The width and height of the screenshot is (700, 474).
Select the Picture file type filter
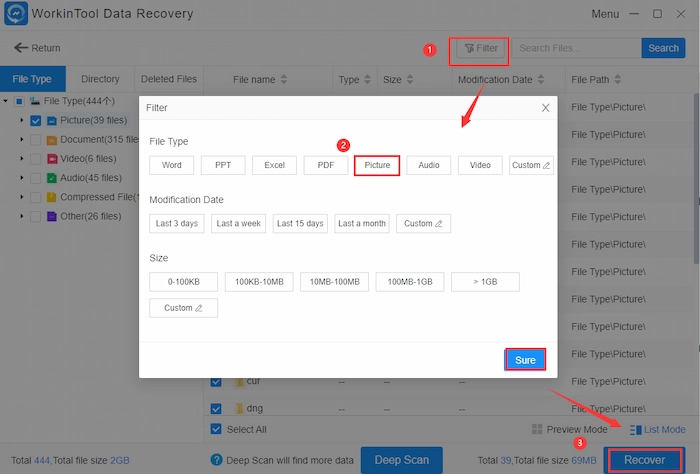point(377,165)
